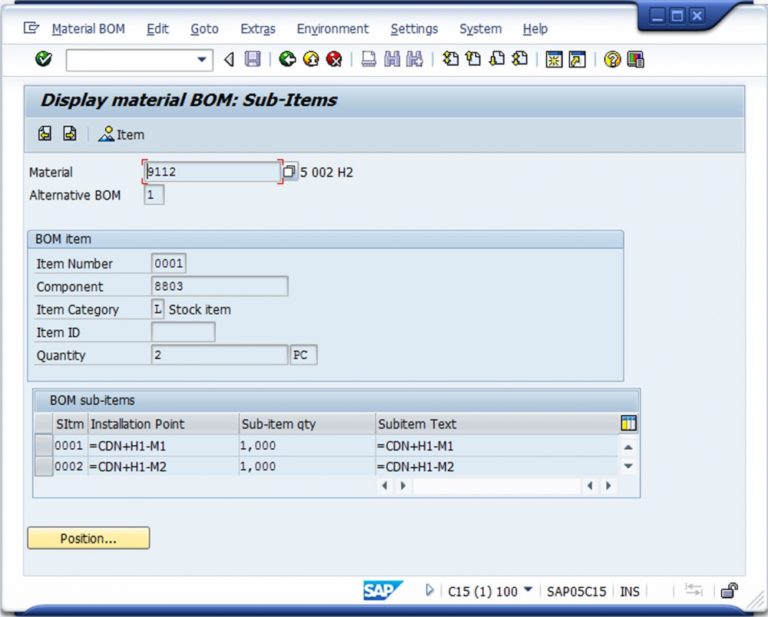Select row selector for sub-item 0002
The height and width of the screenshot is (617, 768).
pyautogui.click(x=44, y=467)
